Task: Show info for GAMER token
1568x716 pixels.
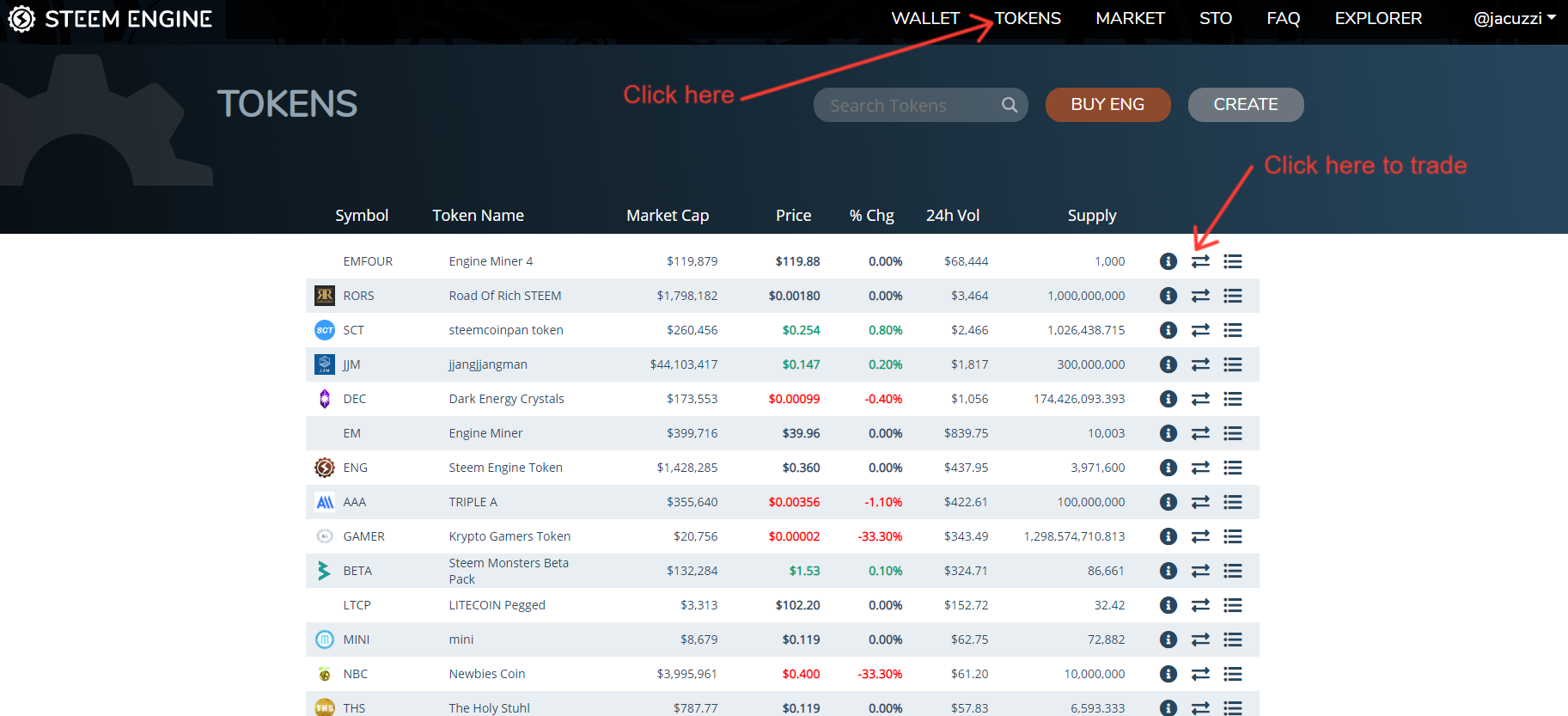Action: [x=1168, y=536]
